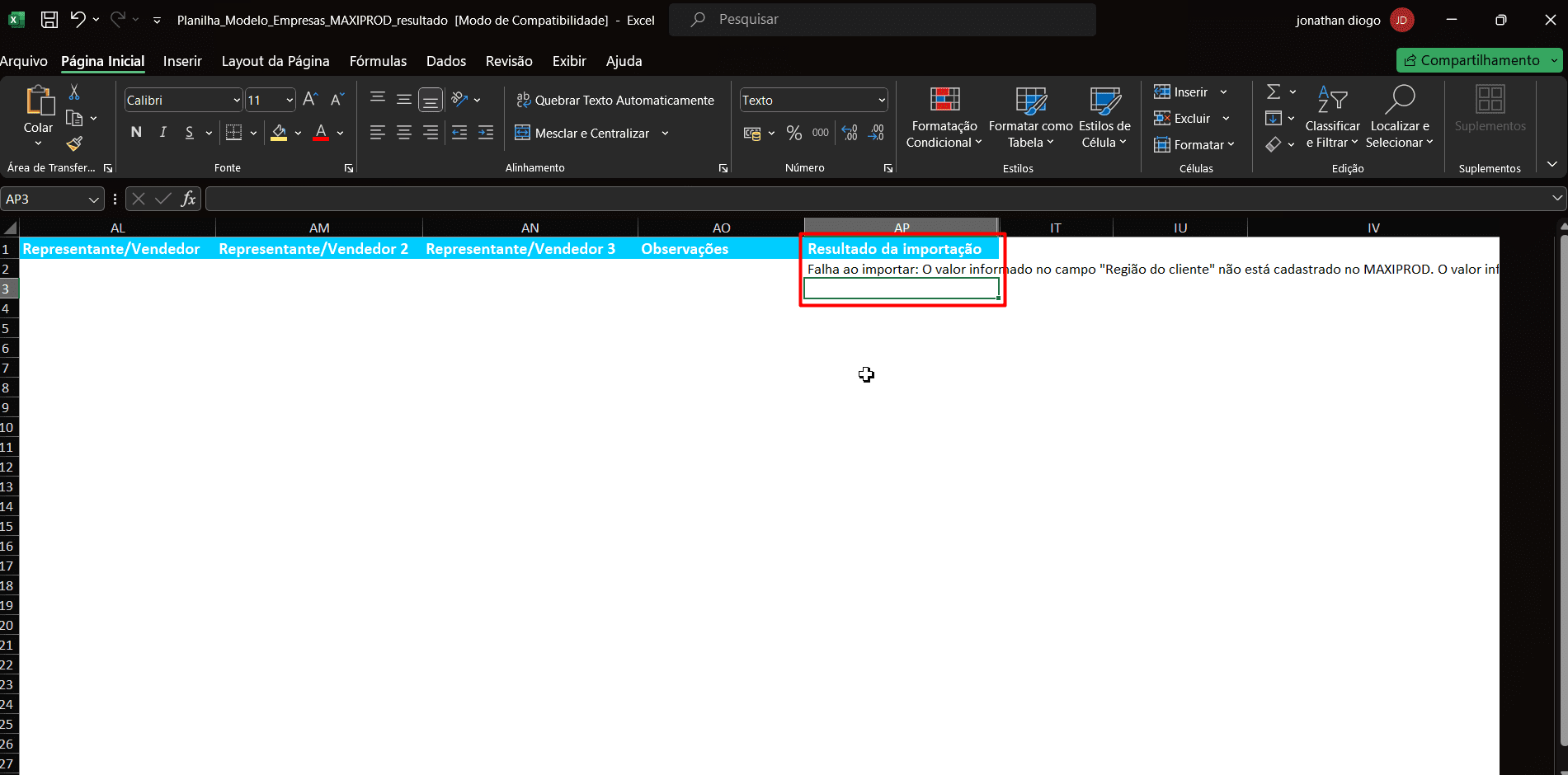
Task: Undo the last action
Action: click(x=78, y=19)
